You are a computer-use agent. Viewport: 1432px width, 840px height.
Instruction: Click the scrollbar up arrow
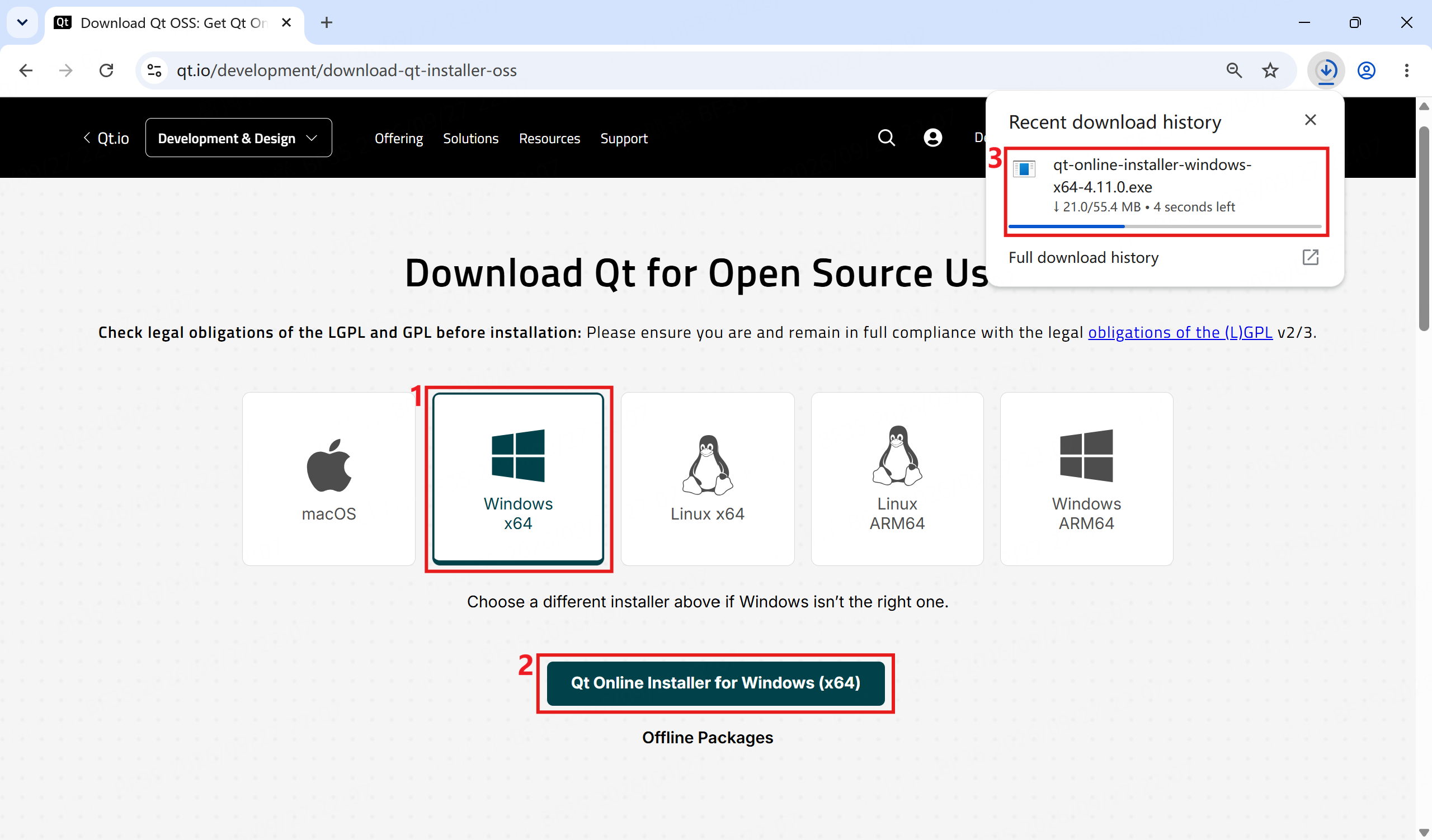[x=1424, y=106]
